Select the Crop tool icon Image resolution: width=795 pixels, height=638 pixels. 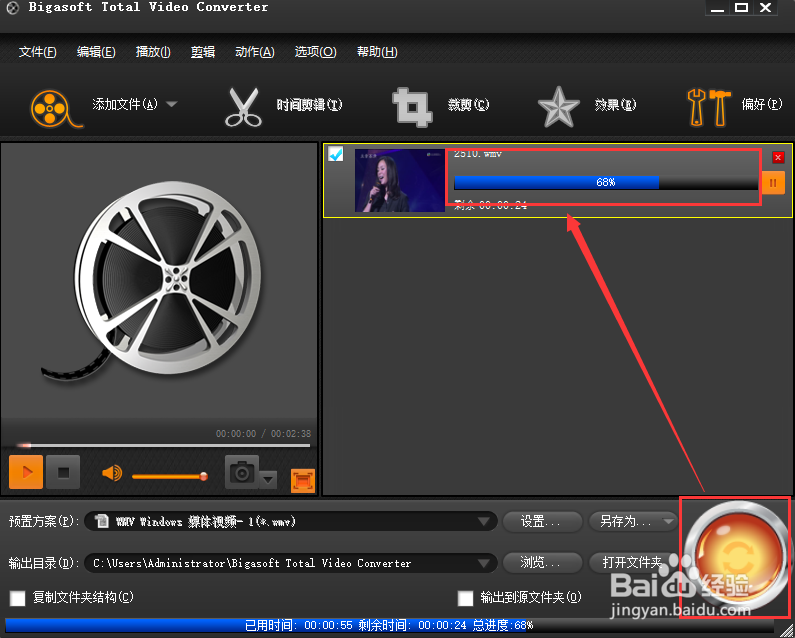tap(412, 107)
